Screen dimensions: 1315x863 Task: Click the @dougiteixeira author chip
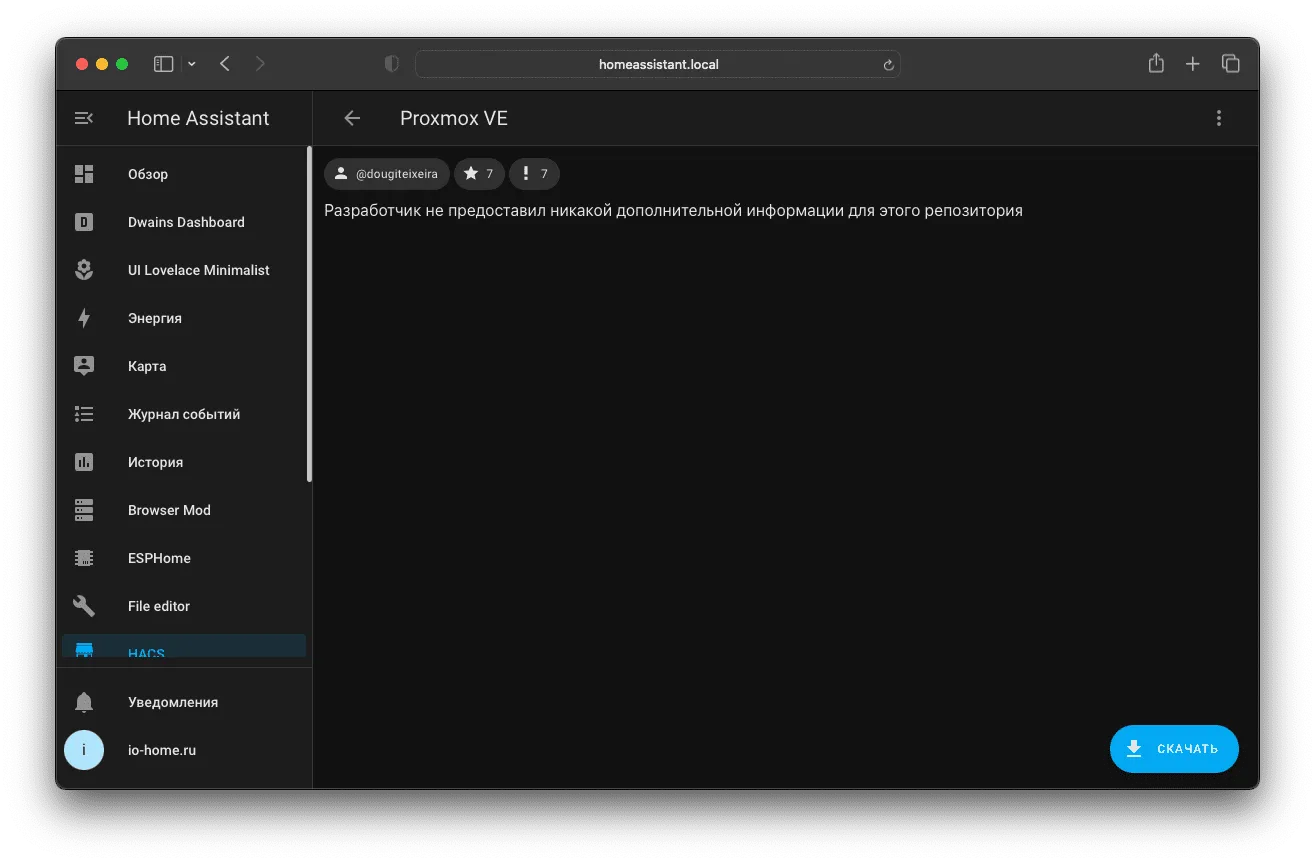tap(386, 174)
